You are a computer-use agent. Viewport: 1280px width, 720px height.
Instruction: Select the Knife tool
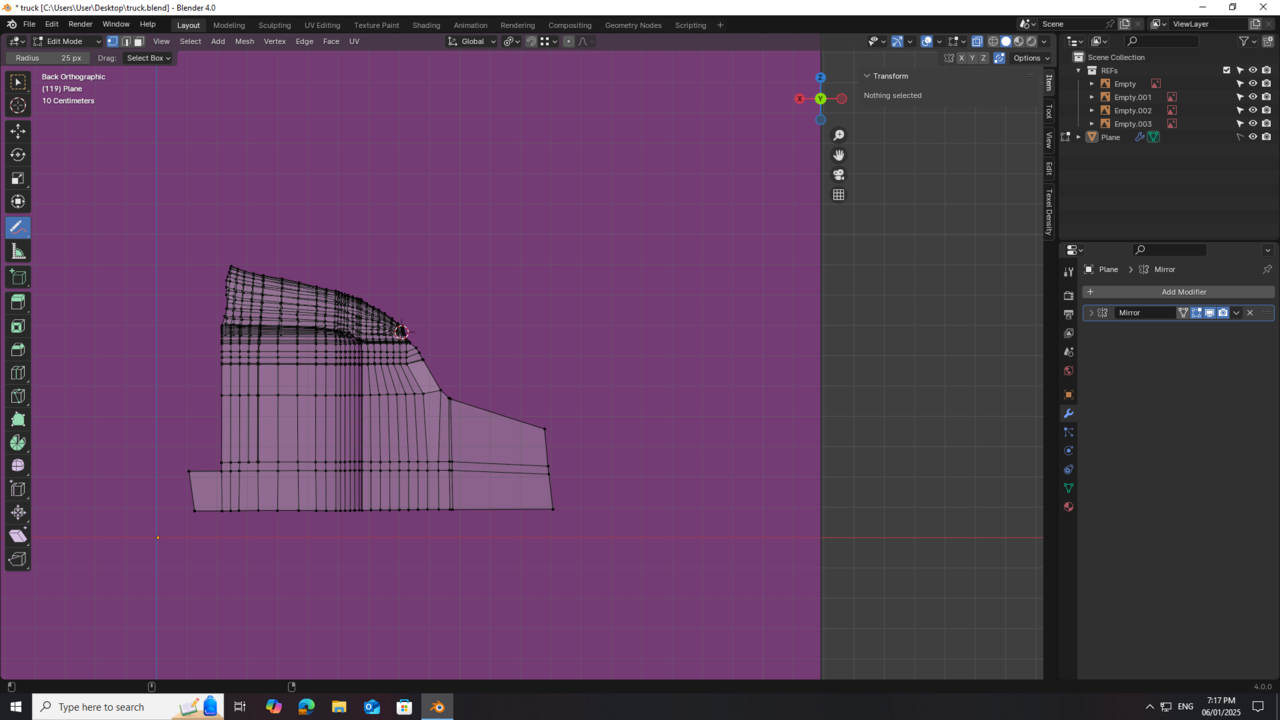(18, 396)
